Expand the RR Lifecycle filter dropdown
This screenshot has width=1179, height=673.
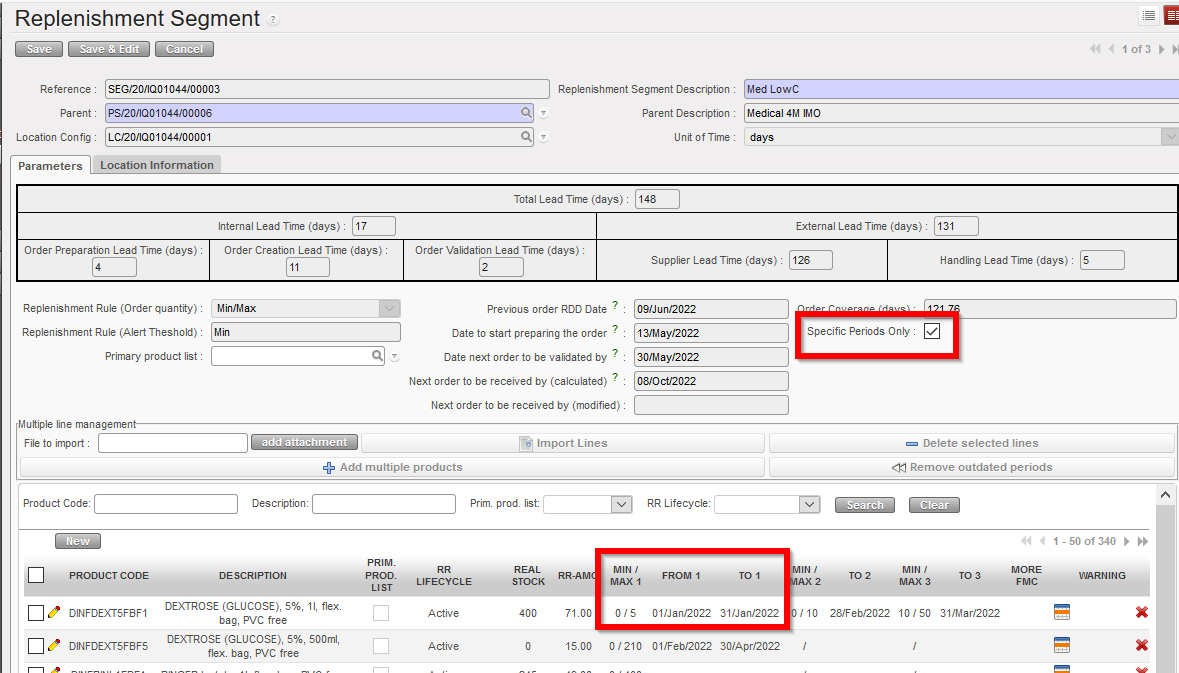click(x=810, y=505)
